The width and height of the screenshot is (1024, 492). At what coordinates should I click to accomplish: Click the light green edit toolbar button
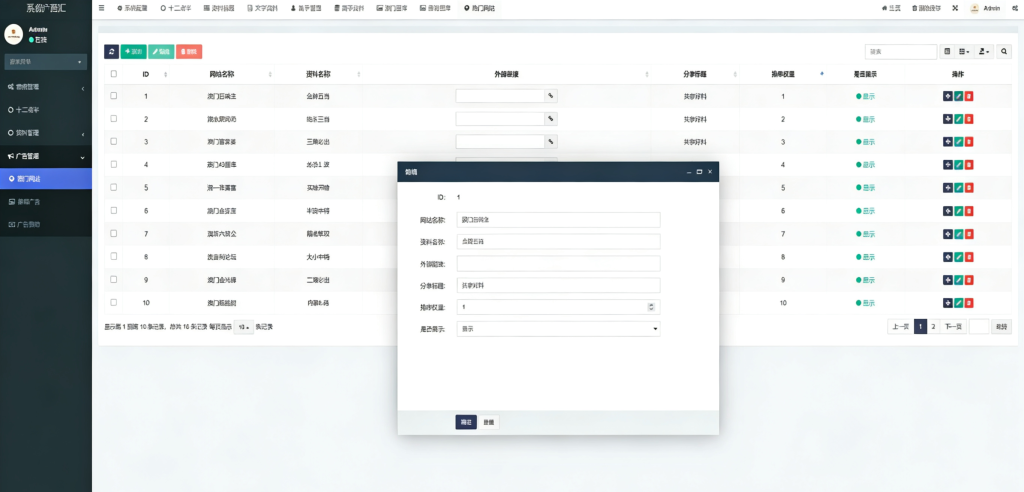(x=161, y=52)
